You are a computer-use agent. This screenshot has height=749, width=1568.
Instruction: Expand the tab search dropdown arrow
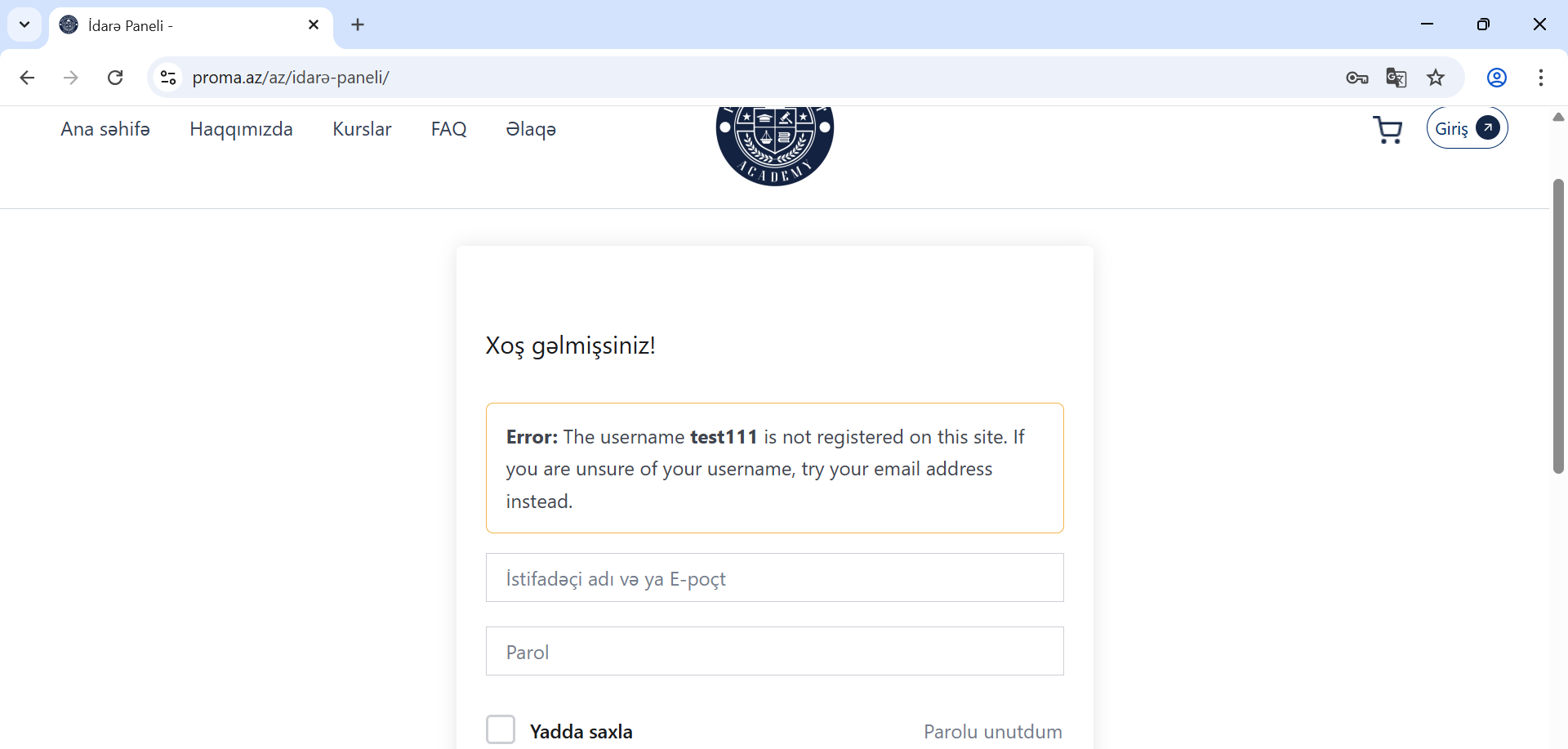point(24,25)
